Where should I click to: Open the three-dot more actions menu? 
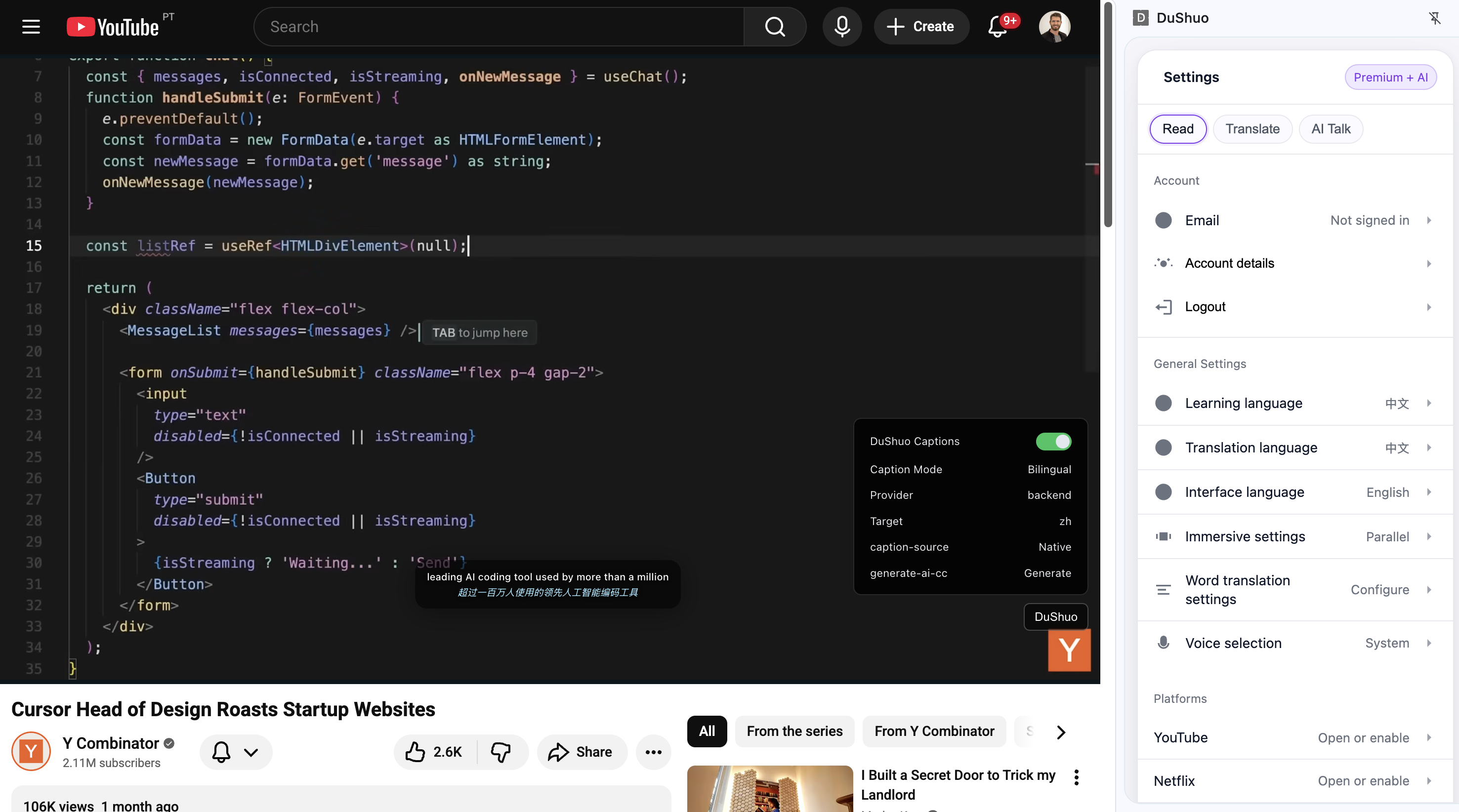tap(653, 752)
